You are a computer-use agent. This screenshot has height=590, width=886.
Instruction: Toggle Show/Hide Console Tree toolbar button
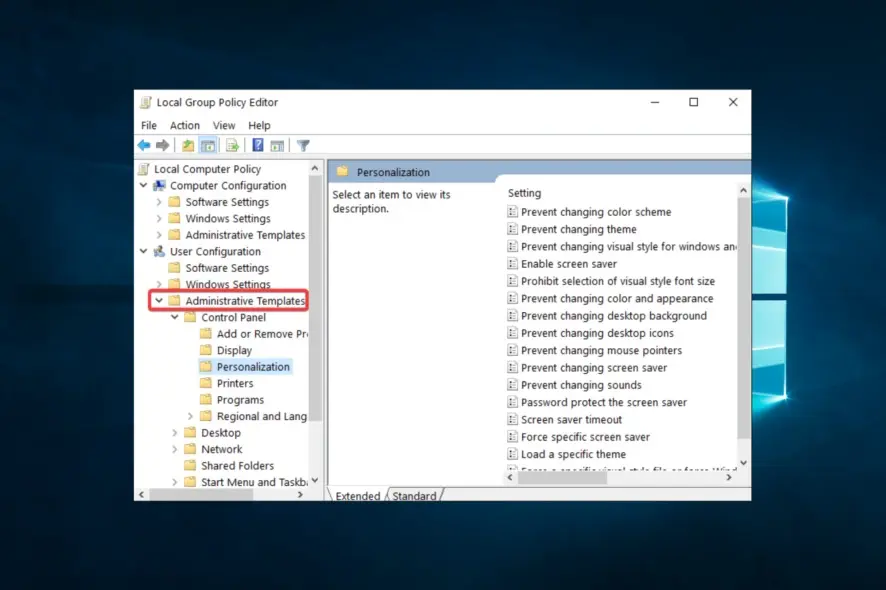207,146
